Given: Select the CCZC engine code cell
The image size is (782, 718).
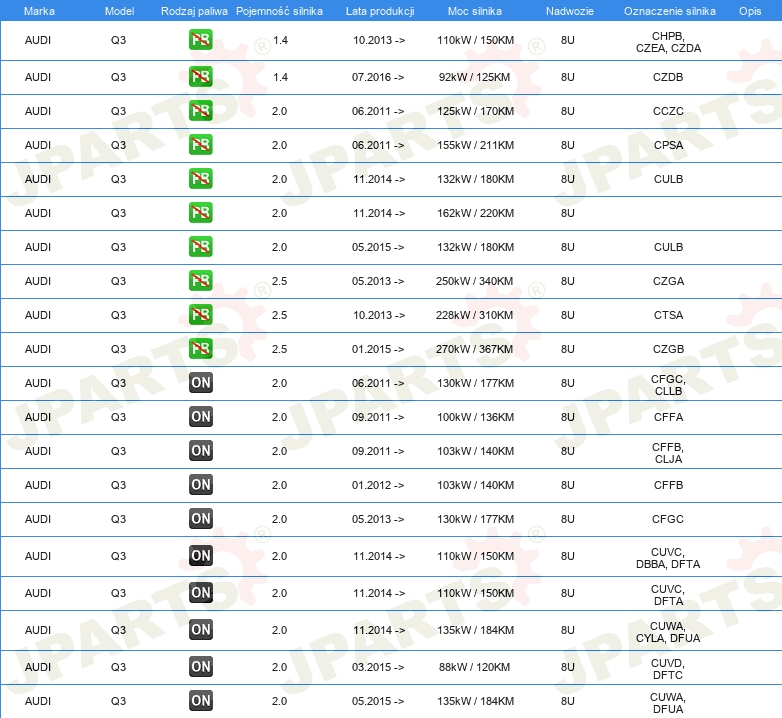Looking at the screenshot, I should (x=668, y=111).
